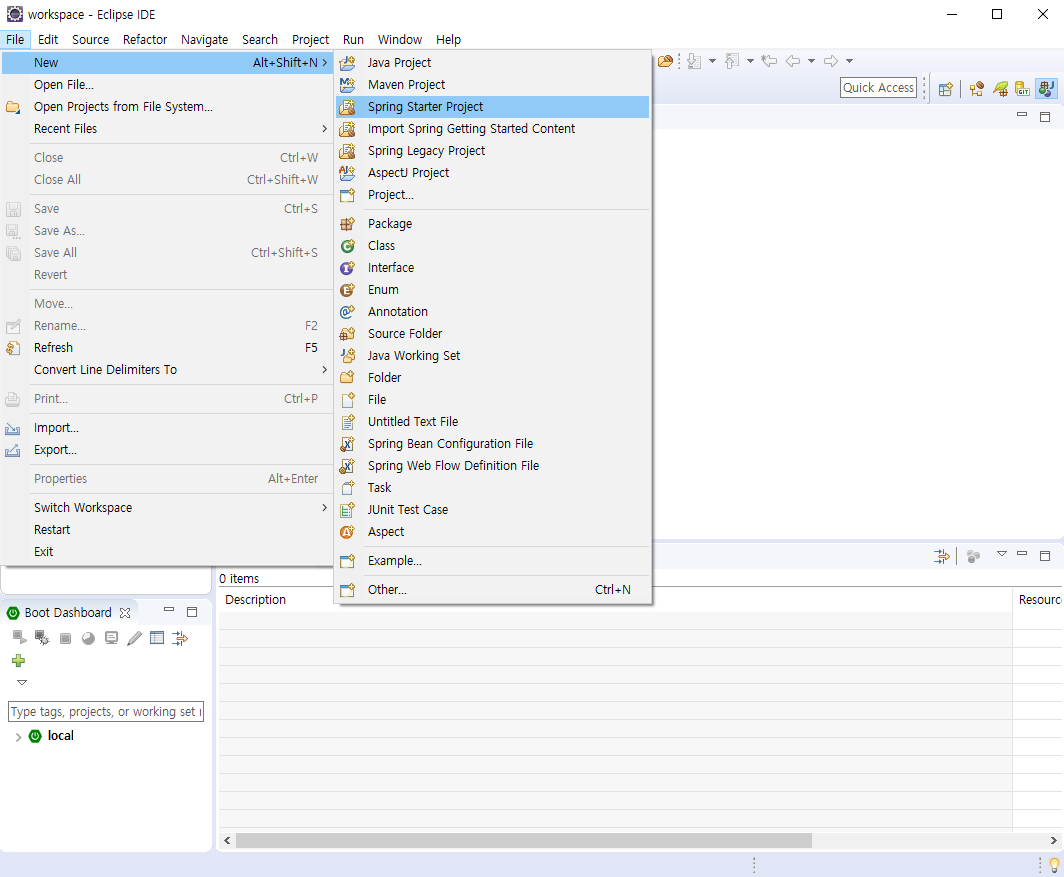Click the Open Perspective icon
The height and width of the screenshot is (877, 1064).
pos(945,88)
